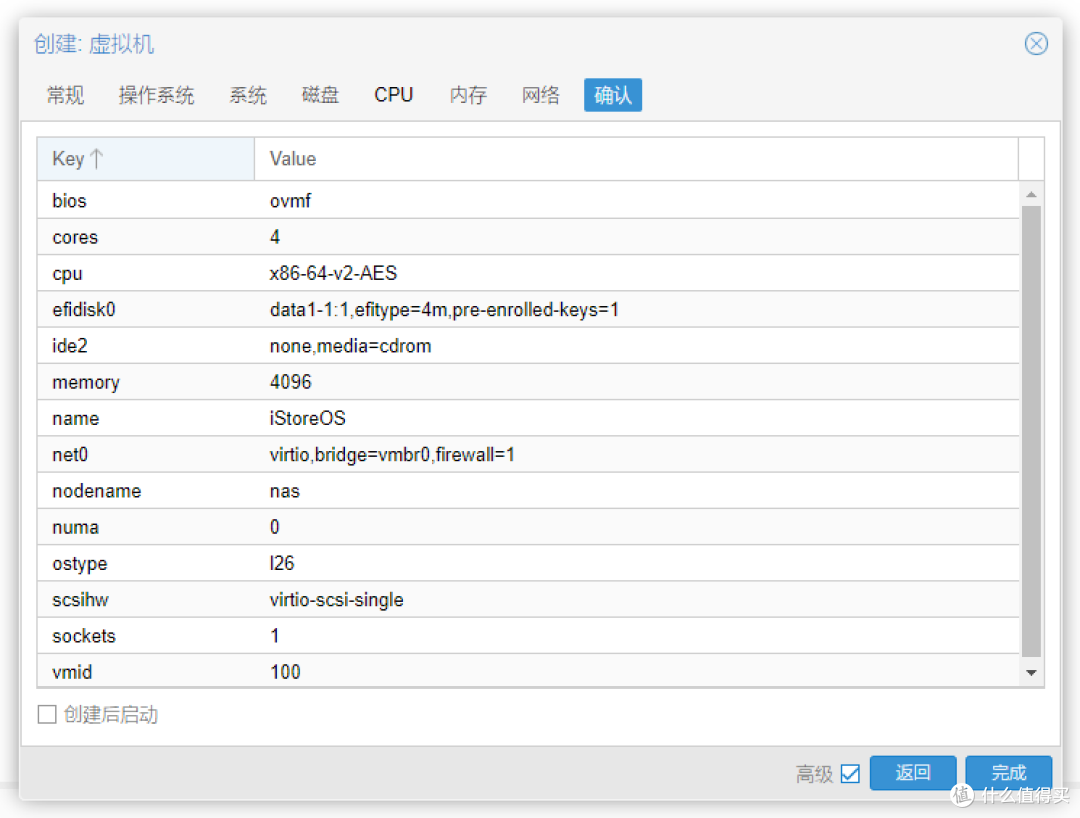The width and height of the screenshot is (1080, 818).
Task: Select the vmid 100 row
Action: tap(400, 672)
